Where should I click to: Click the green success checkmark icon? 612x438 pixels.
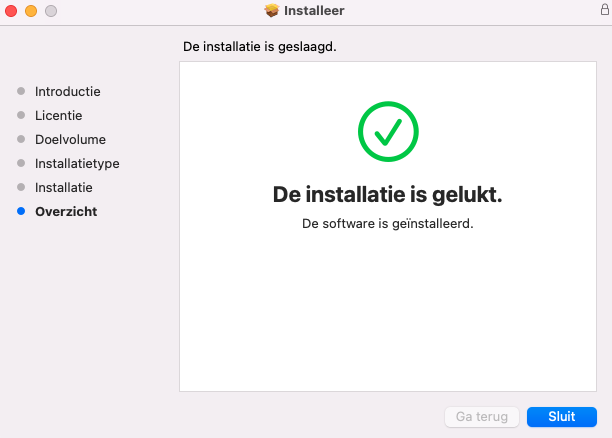[x=388, y=132]
